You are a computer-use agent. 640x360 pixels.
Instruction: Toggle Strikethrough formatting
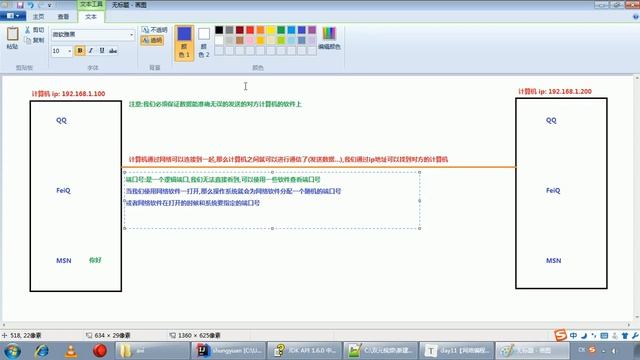[113, 50]
